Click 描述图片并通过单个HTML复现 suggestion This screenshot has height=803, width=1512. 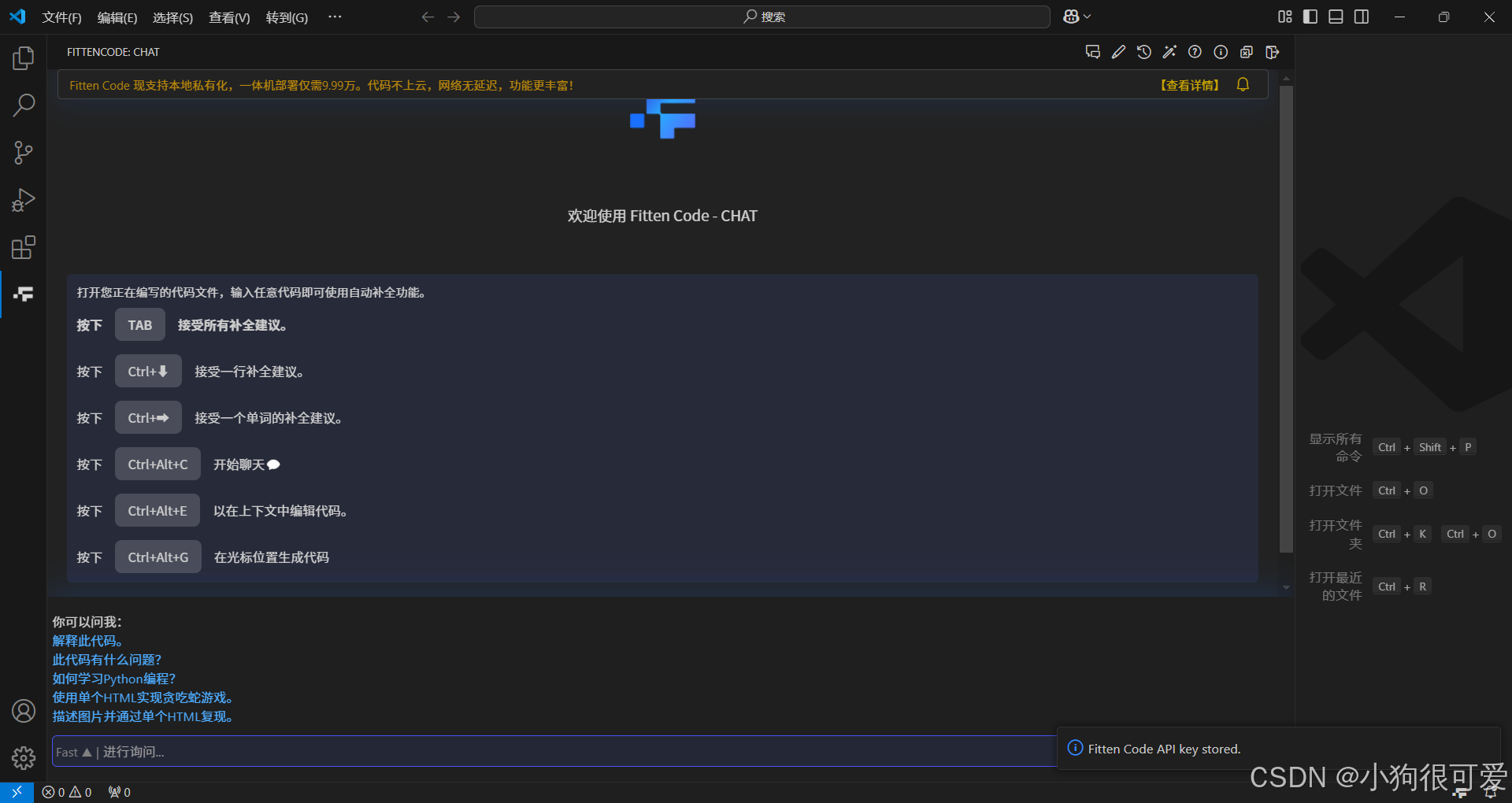[x=143, y=716]
